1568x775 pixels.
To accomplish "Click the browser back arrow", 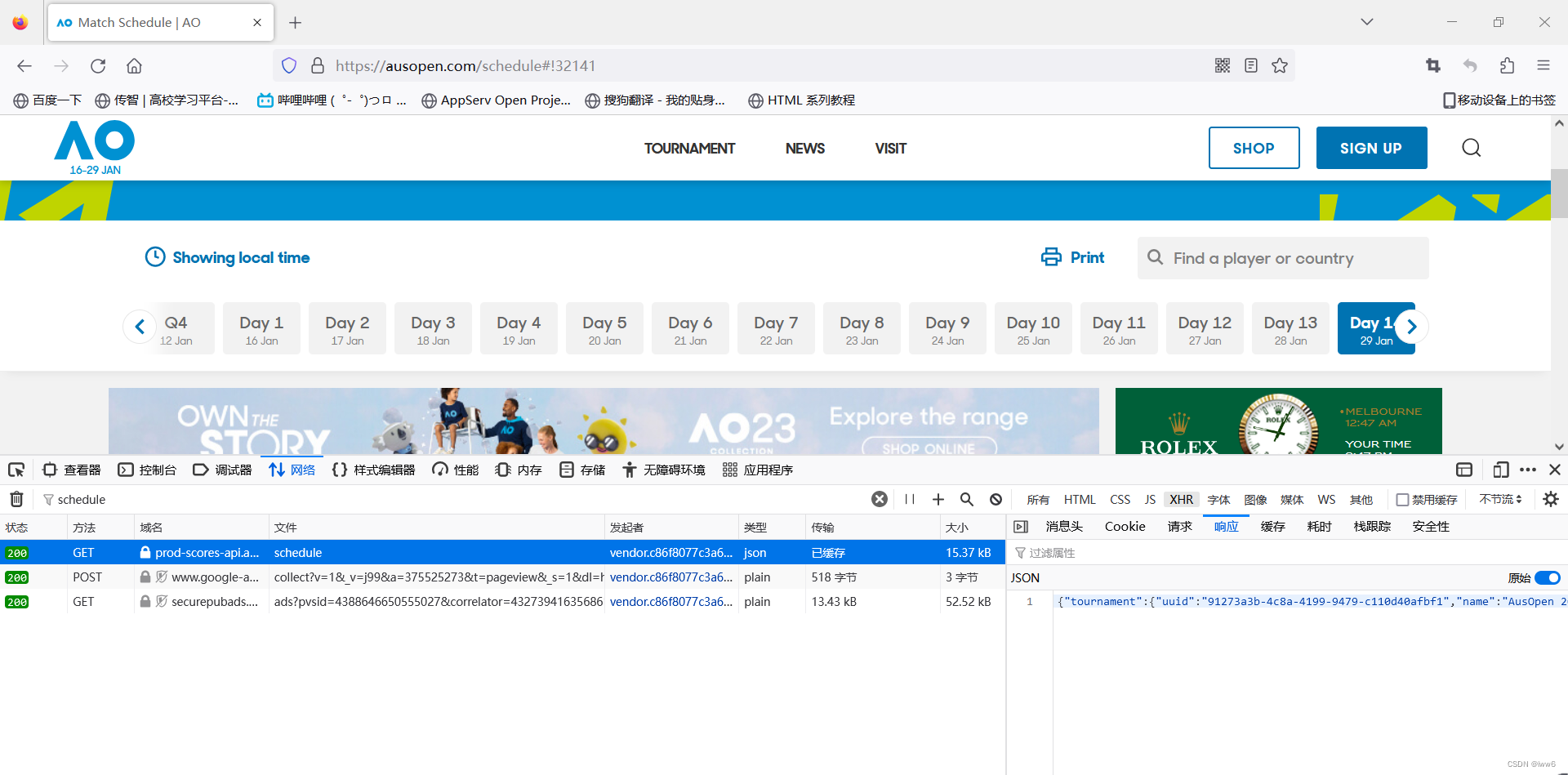I will (x=24, y=66).
